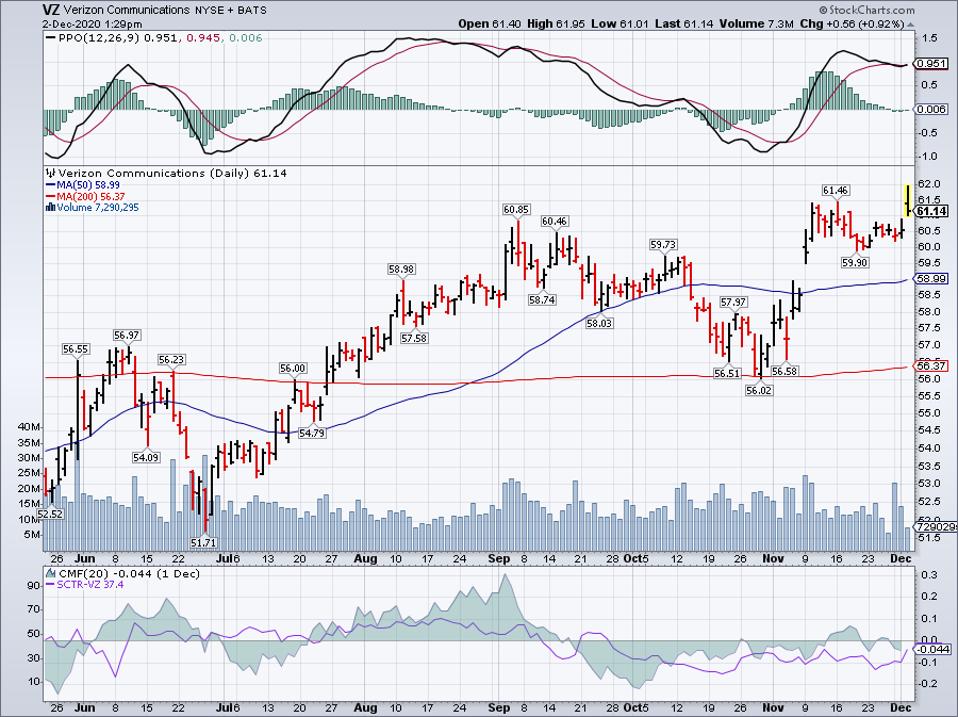The image size is (958, 717).
Task: Select the Volume 7,290,295 legend text
Action: [x=98, y=208]
